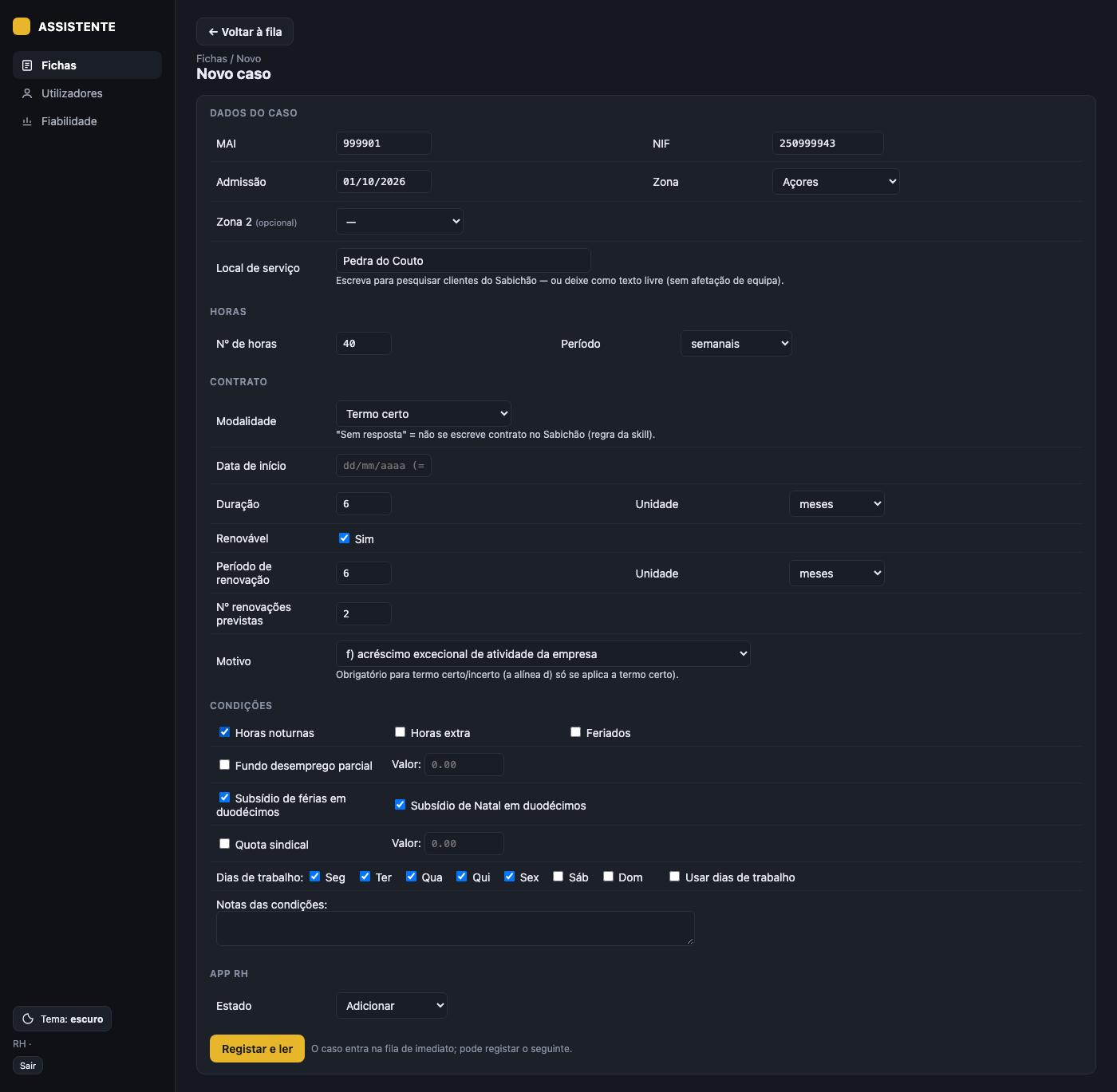Click the Utilizadores person icon
This screenshot has height=1092, width=1117.
(x=27, y=93)
